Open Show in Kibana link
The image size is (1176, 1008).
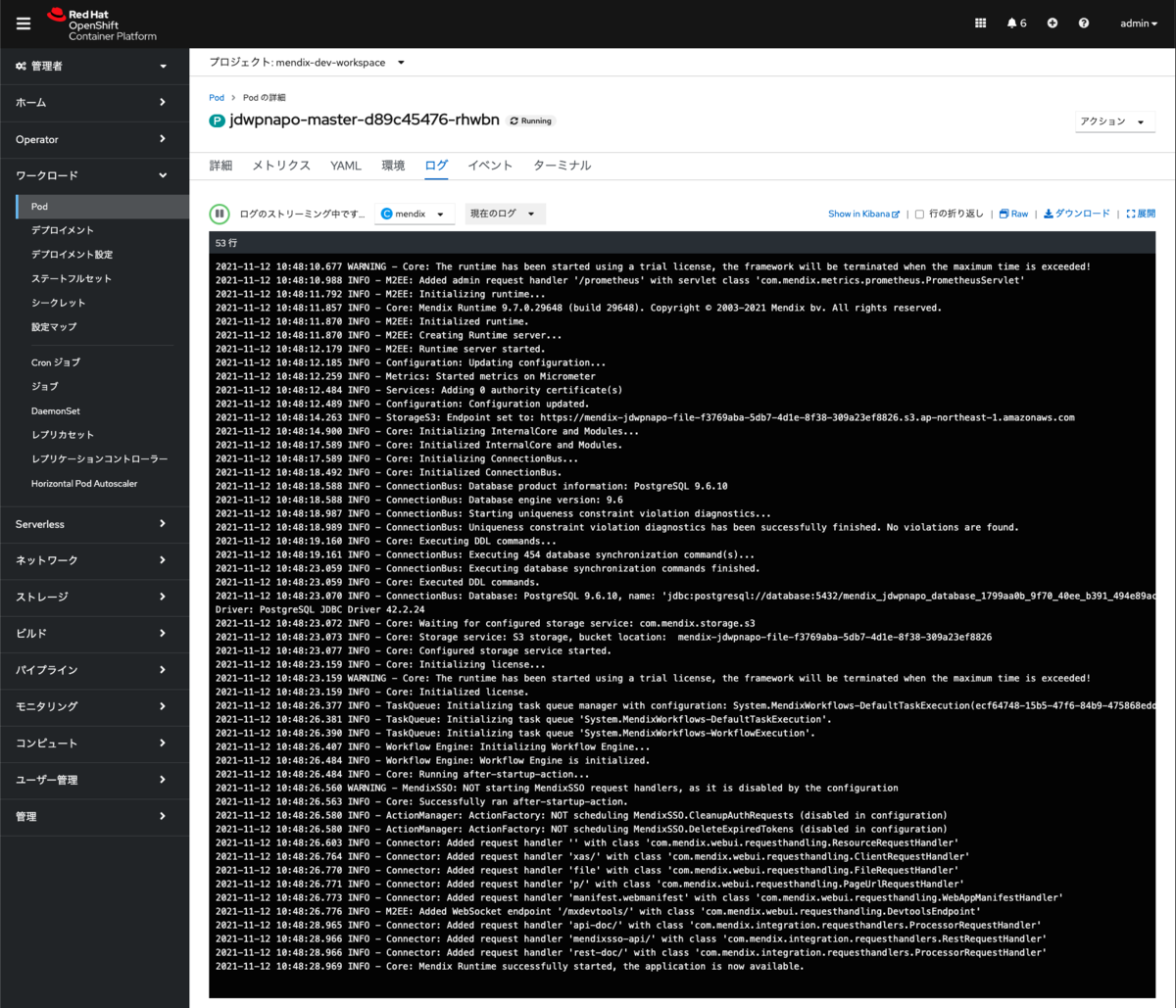pos(863,214)
